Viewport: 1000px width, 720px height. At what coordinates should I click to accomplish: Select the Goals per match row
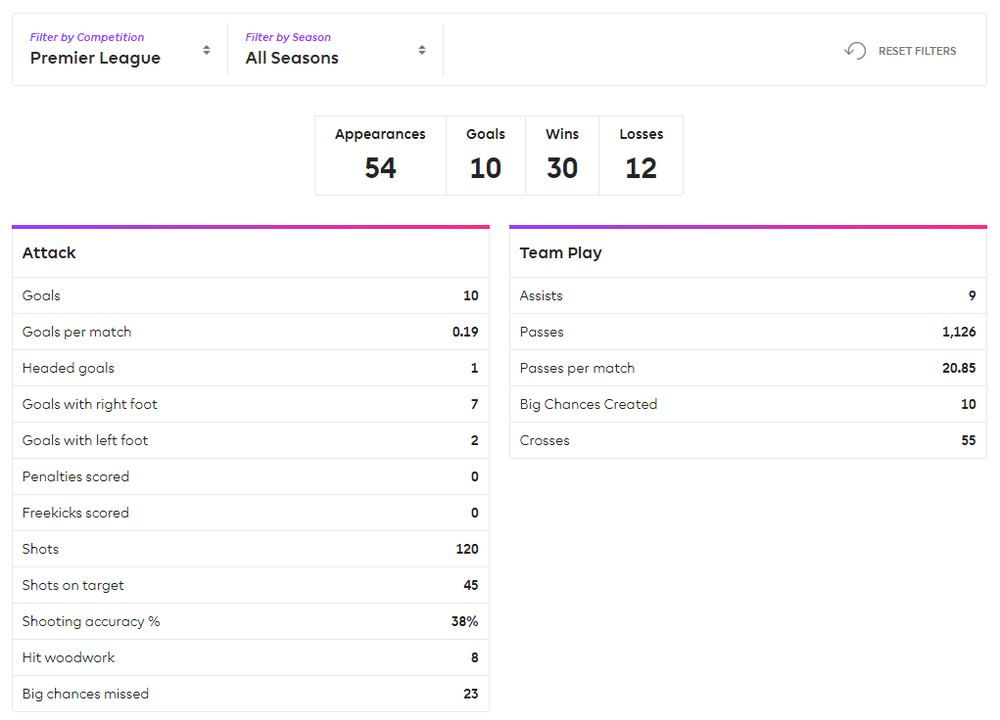251,332
